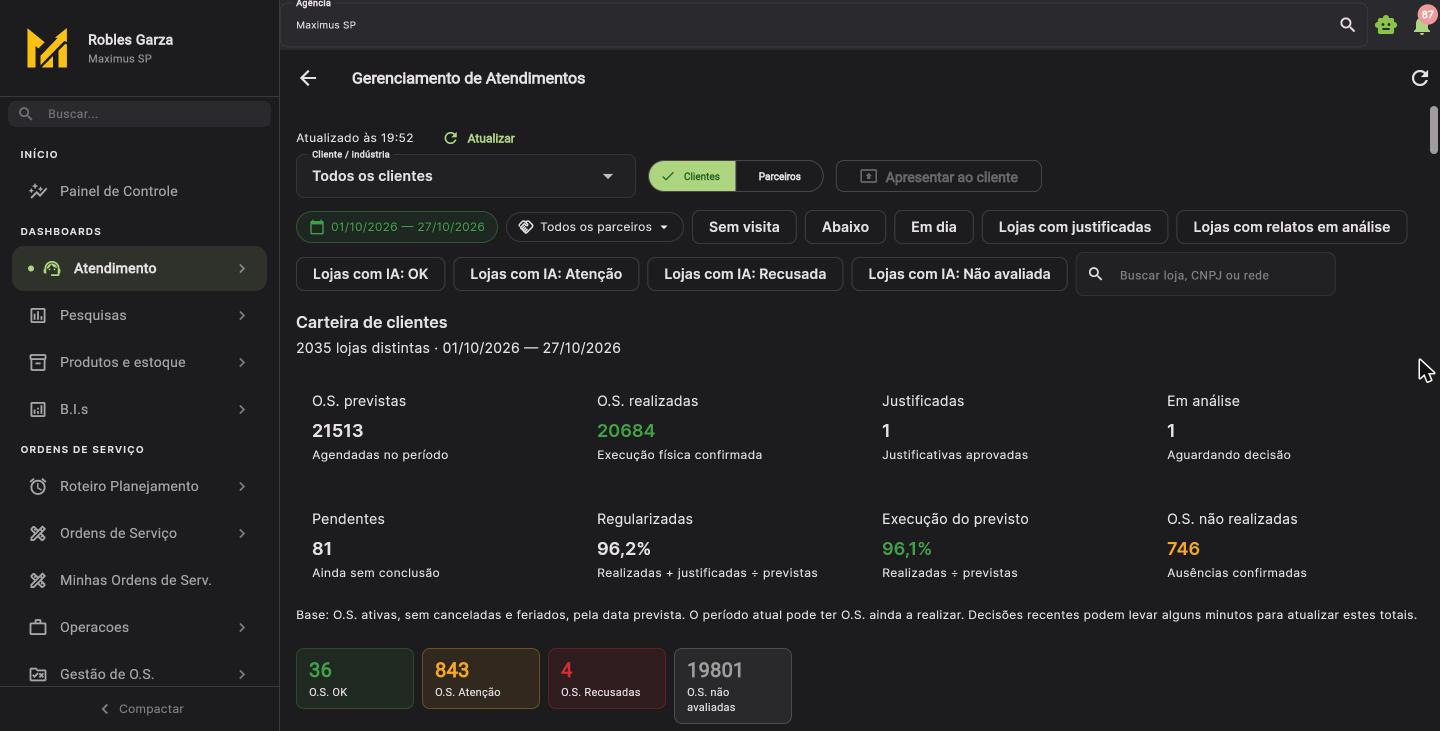Expand the Operacoes submenu chevron
Screen dimensions: 1440x731
point(242,627)
